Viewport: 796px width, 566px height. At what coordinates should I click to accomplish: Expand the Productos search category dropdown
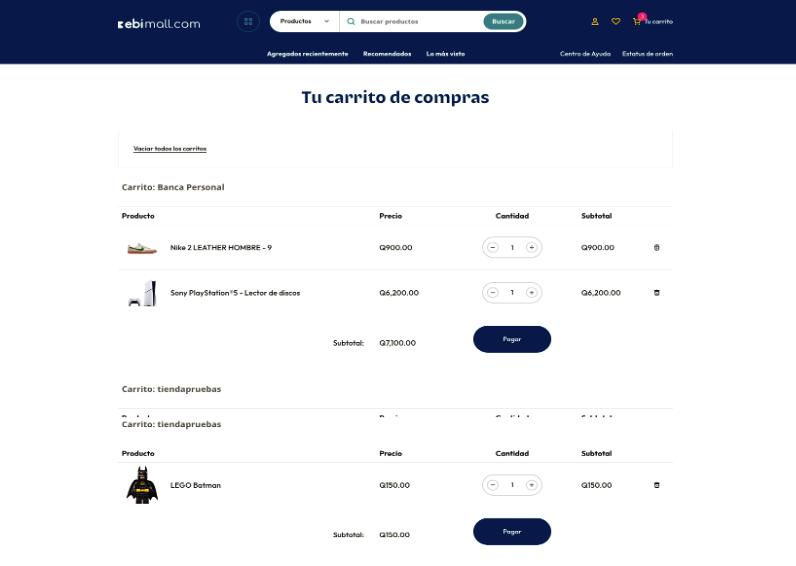(x=305, y=21)
